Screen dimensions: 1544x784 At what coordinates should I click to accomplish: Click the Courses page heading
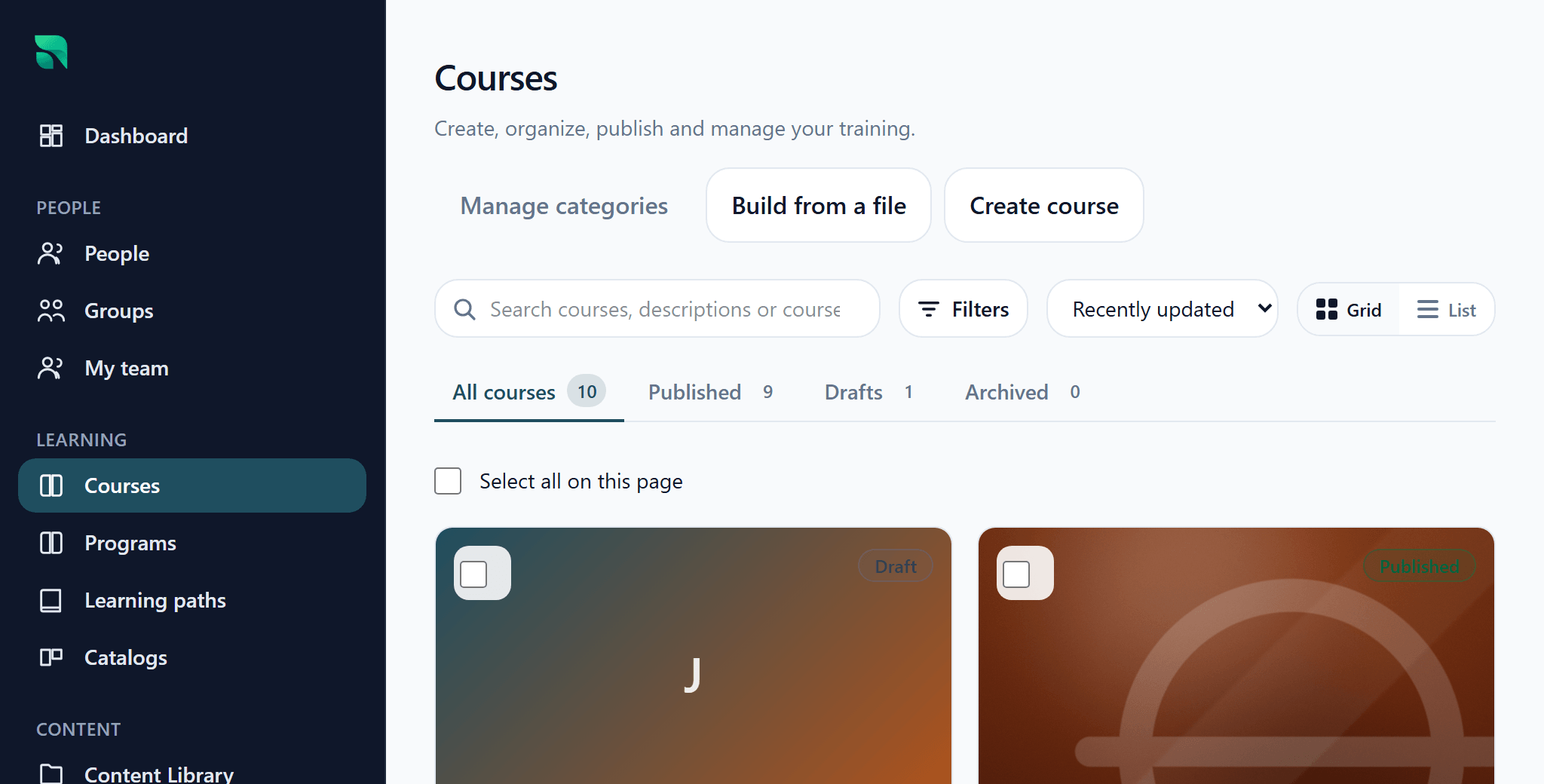pos(496,78)
